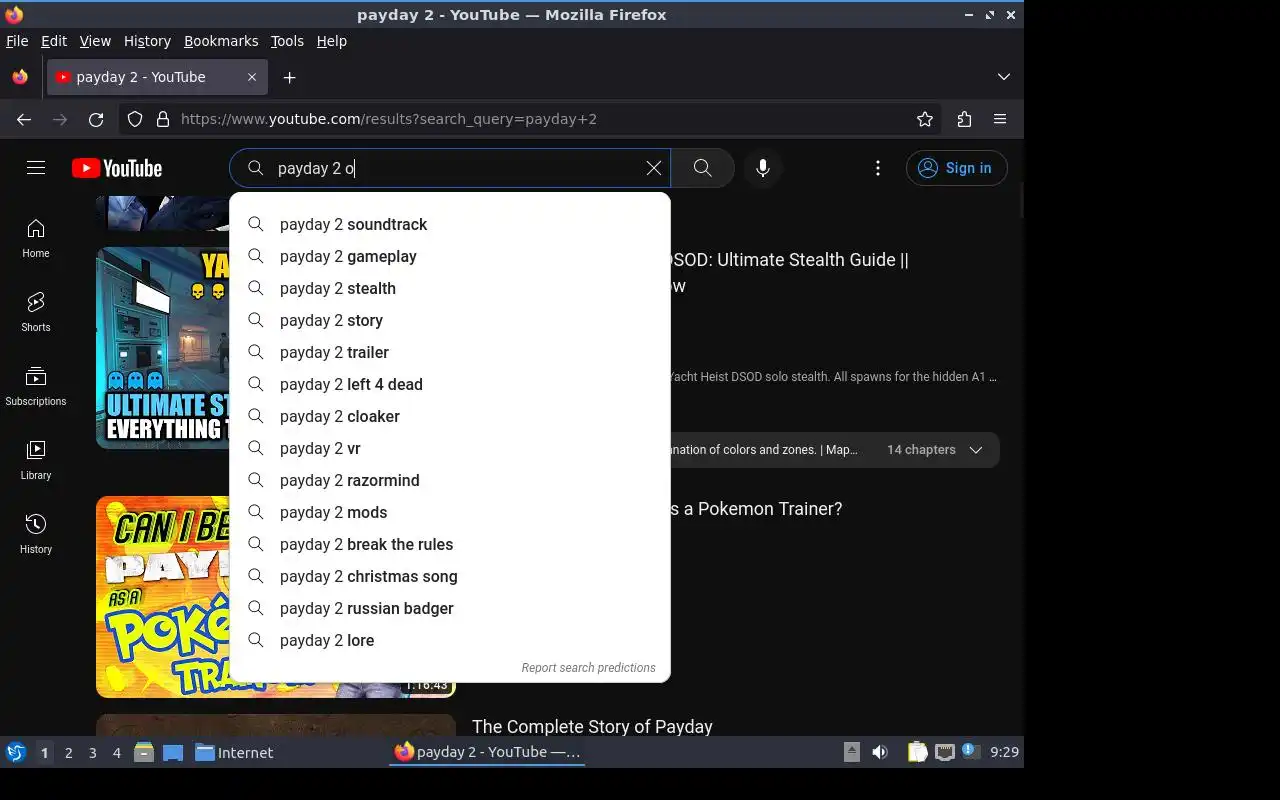Close the payday 2 - YouTube tab

(x=252, y=77)
